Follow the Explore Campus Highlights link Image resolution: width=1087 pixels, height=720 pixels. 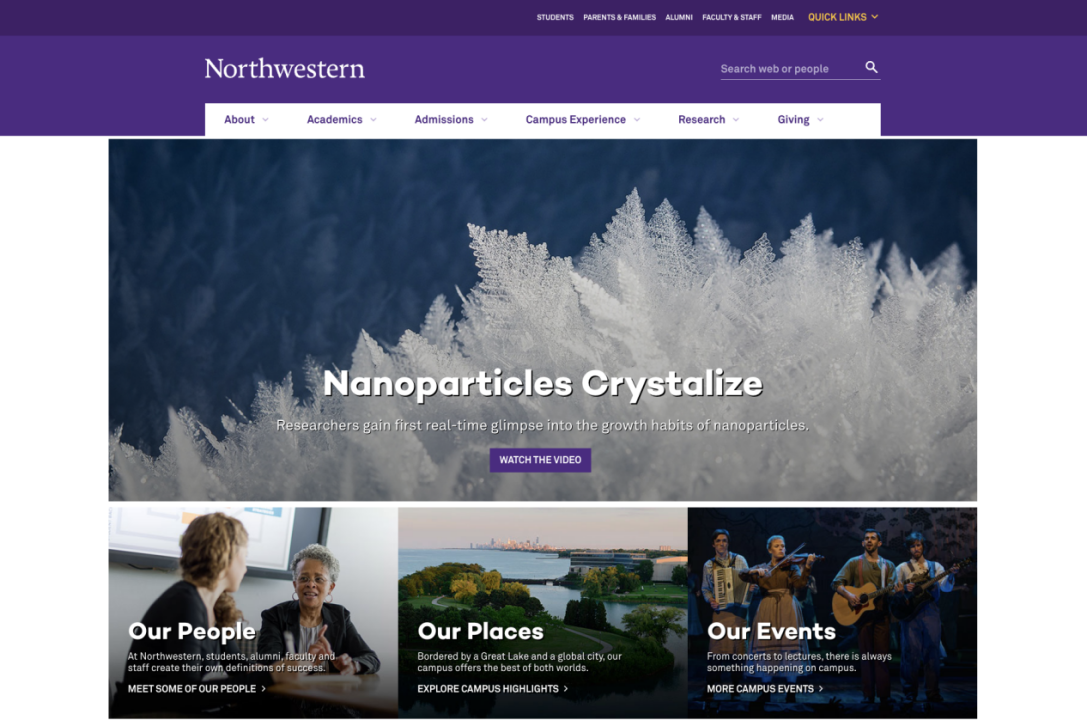tap(493, 689)
